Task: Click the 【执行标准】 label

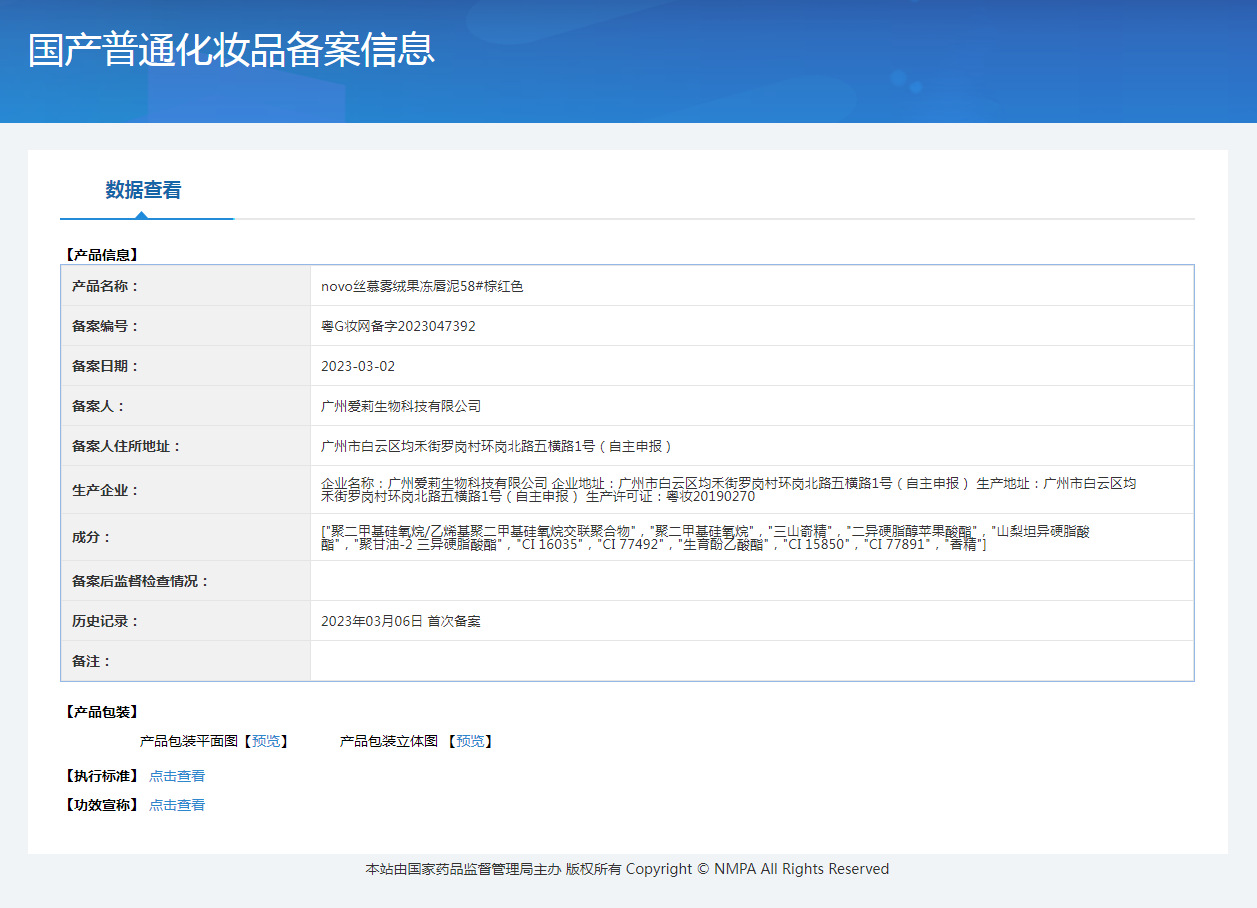Action: [101, 776]
